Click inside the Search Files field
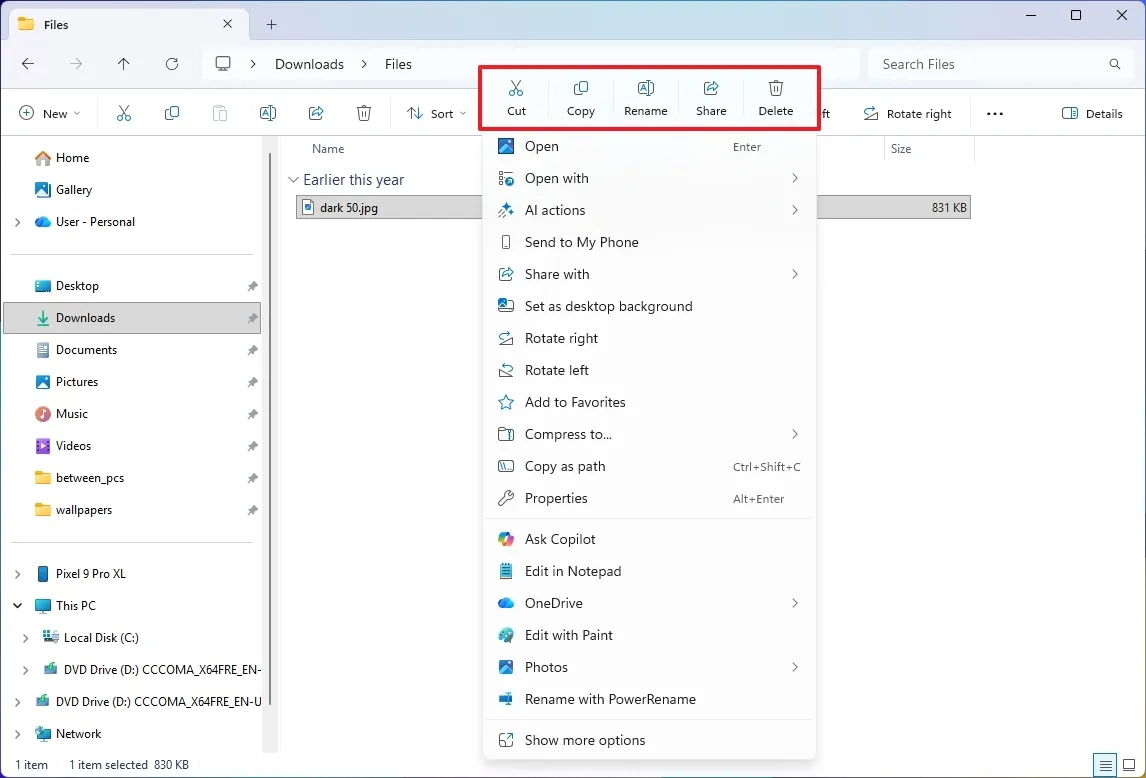1146x778 pixels. pyautogui.click(x=960, y=63)
